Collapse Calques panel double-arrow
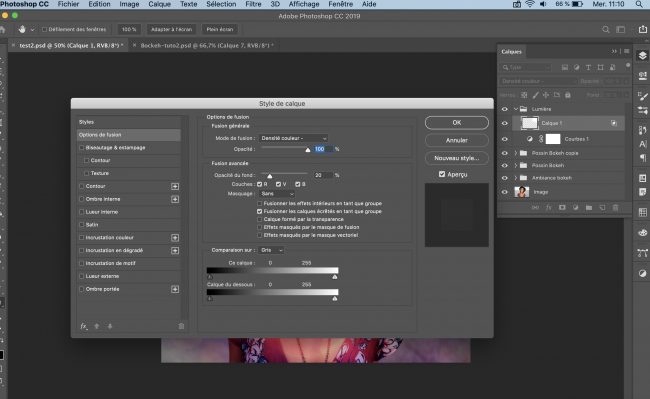 (614, 51)
